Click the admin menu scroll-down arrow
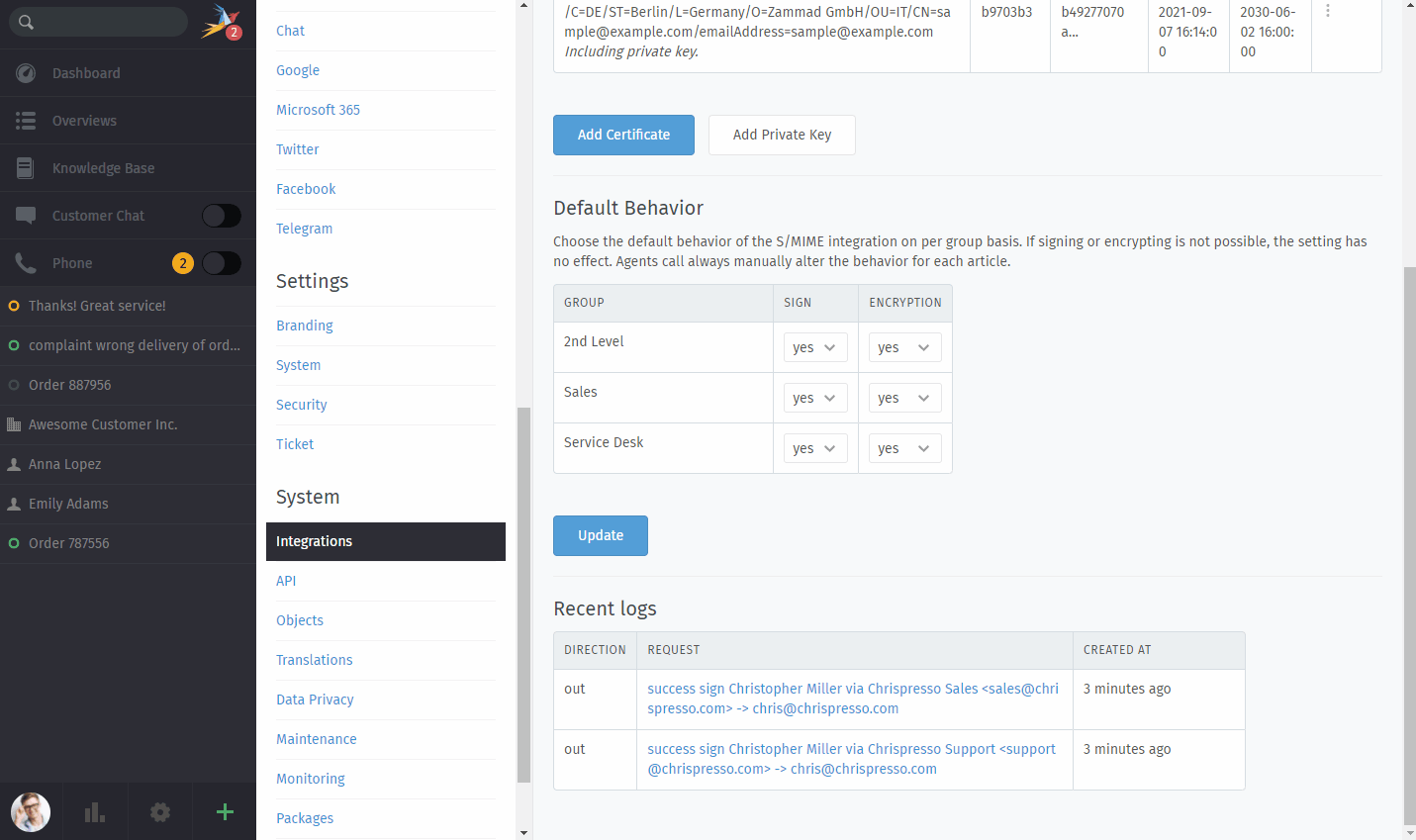The image size is (1416, 840). (x=524, y=833)
